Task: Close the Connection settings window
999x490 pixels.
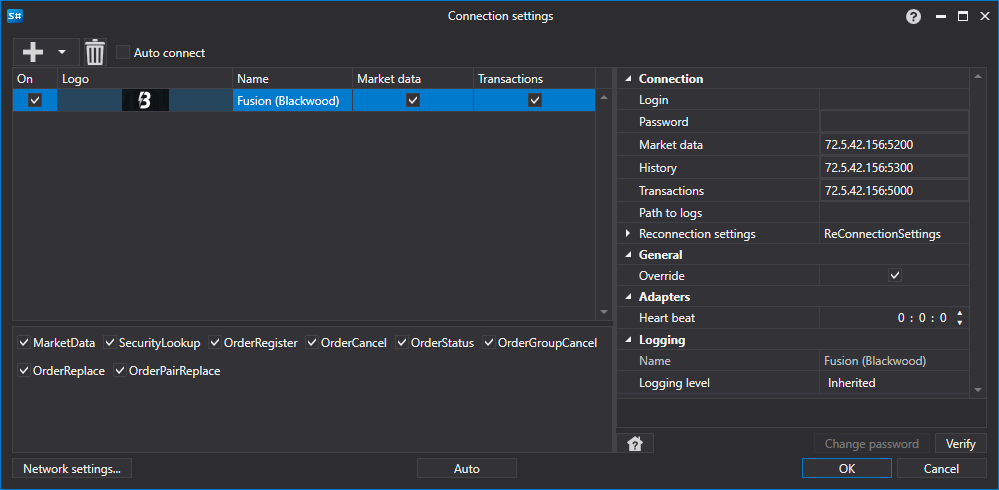Action: click(984, 17)
